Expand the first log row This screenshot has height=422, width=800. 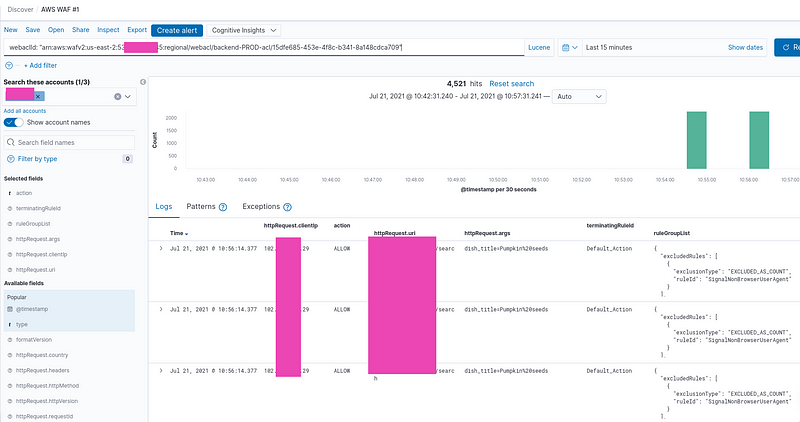[161, 249]
